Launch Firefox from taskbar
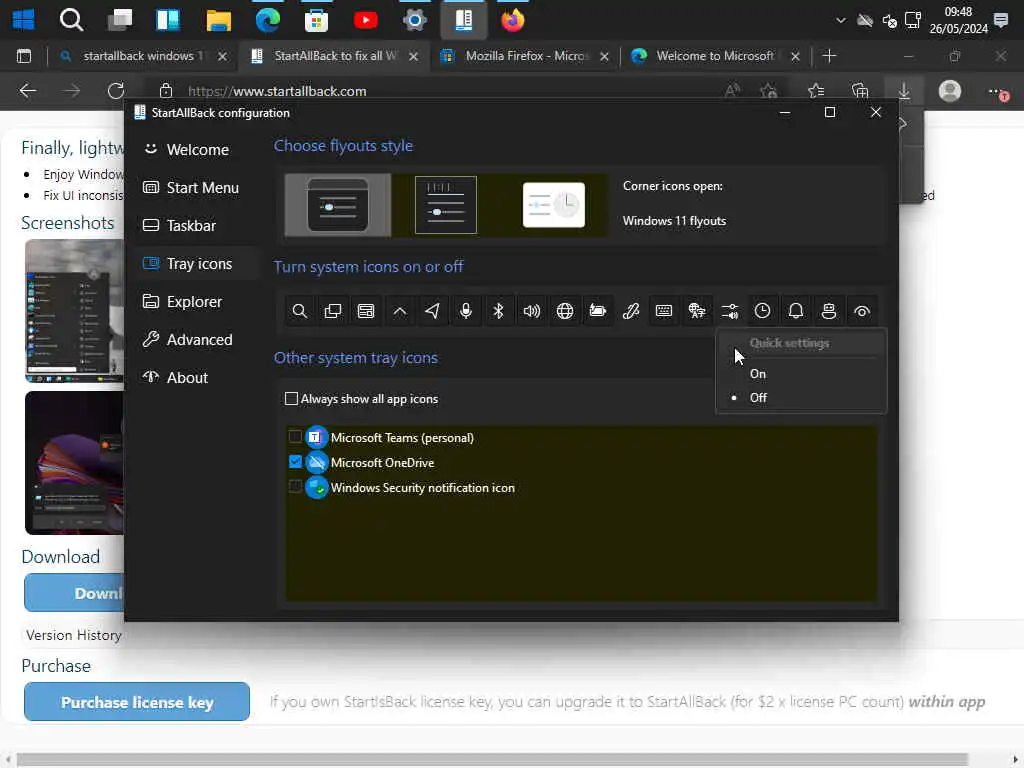The height and width of the screenshot is (768, 1024). (x=513, y=20)
